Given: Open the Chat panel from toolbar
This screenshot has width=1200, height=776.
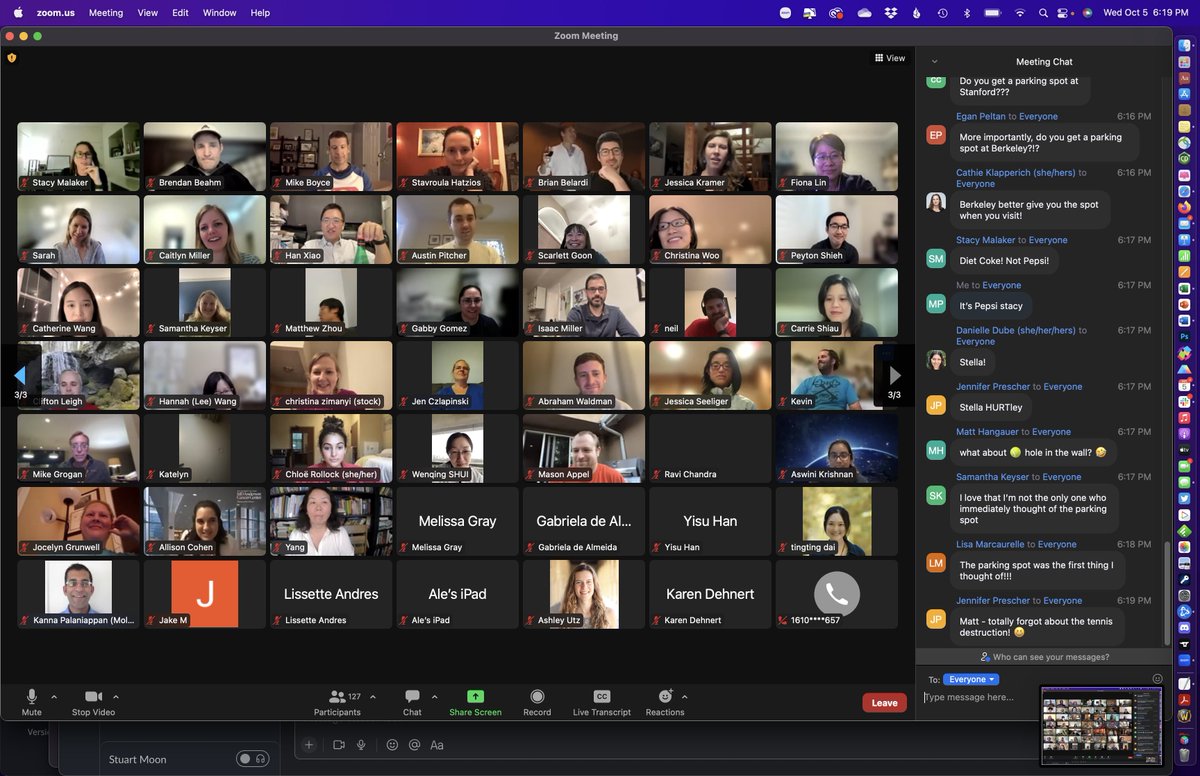Looking at the screenshot, I should coord(412,702).
